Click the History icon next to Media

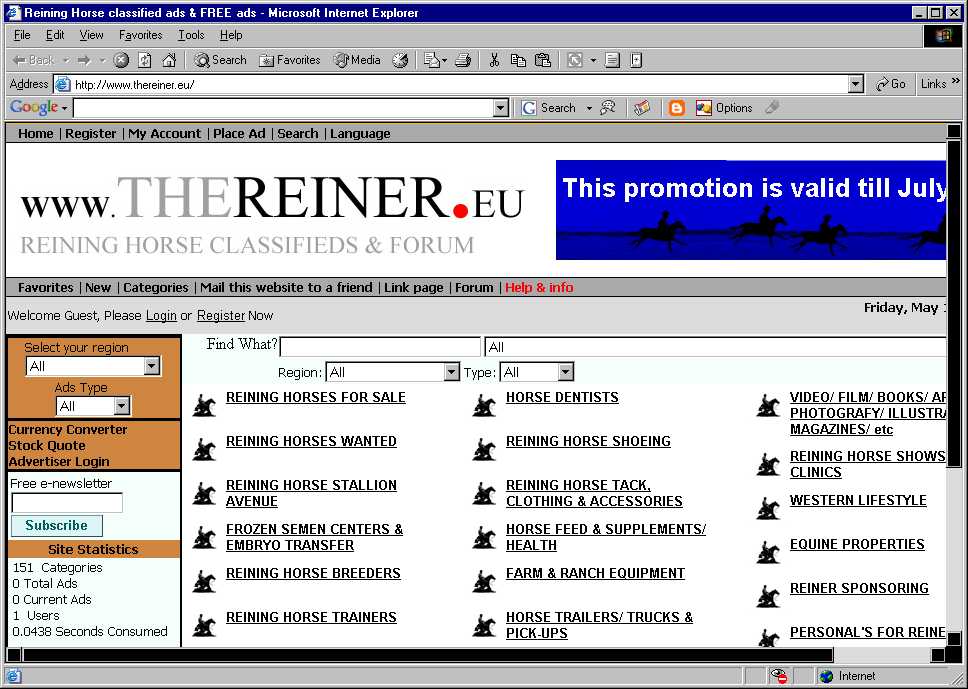coord(400,60)
